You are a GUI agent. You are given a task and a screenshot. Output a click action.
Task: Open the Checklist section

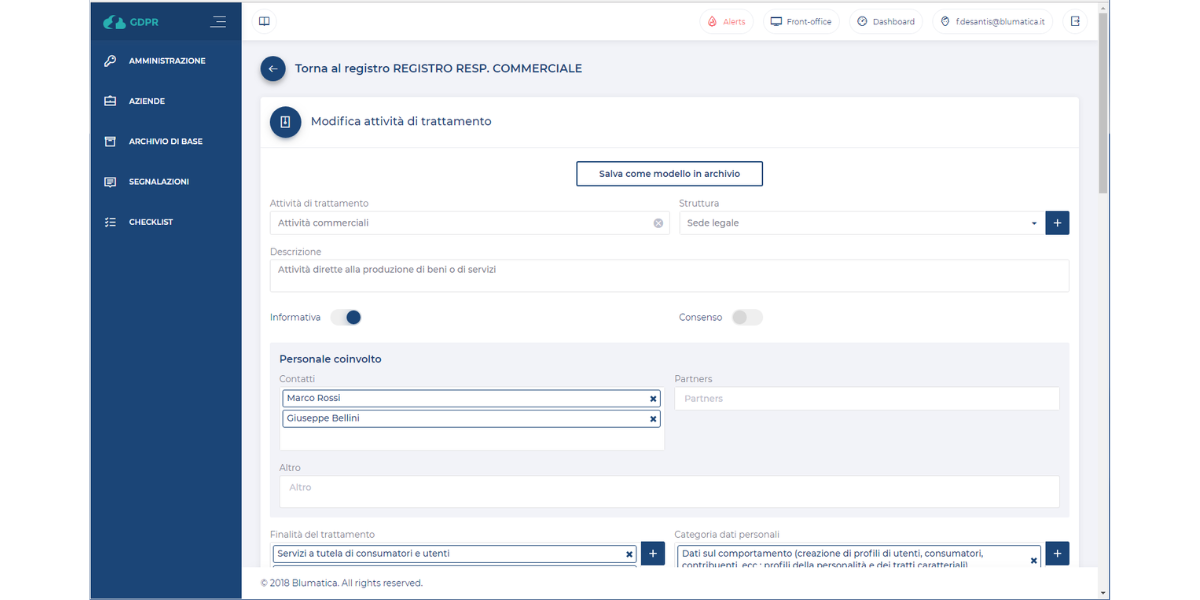pyautogui.click(x=150, y=222)
